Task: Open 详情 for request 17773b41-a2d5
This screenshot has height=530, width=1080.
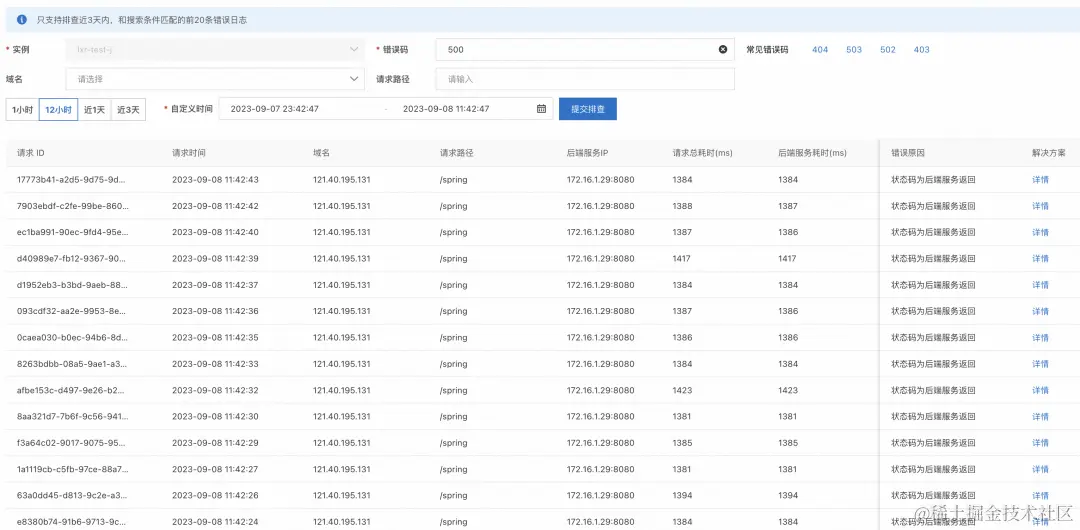Action: pyautogui.click(x=1040, y=180)
